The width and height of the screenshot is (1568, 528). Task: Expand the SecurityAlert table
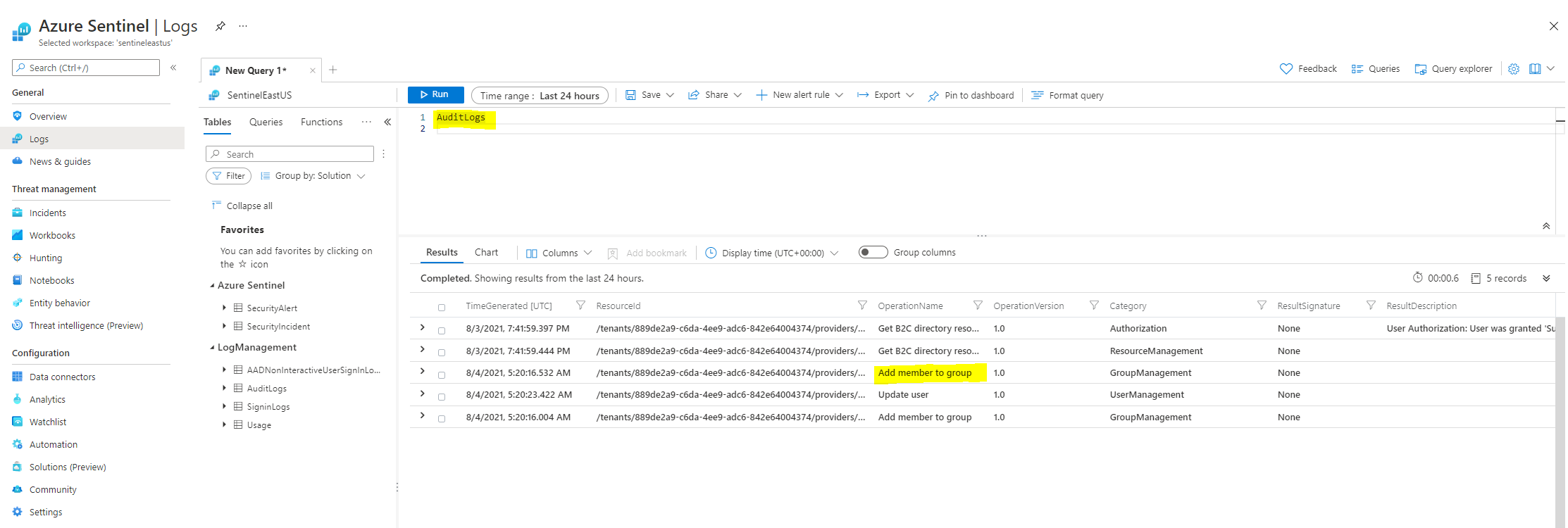pyautogui.click(x=224, y=308)
